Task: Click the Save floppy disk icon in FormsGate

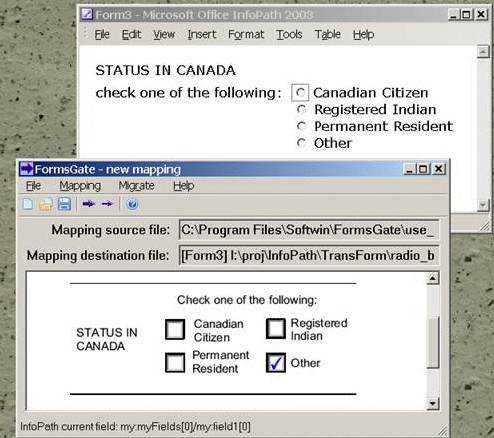Action: pyautogui.click(x=64, y=204)
